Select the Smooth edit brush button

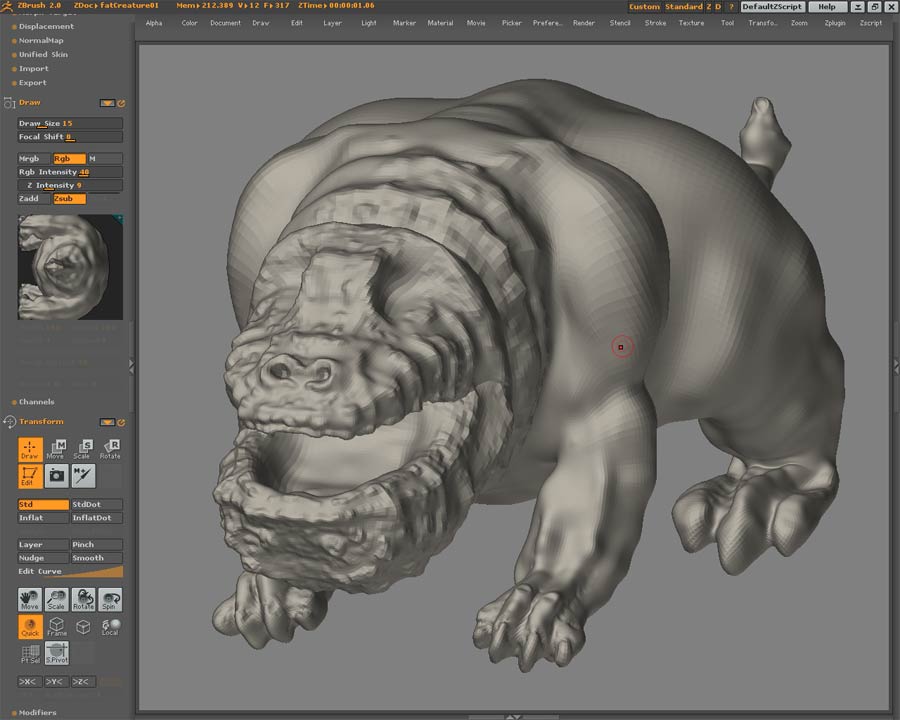[x=96, y=558]
